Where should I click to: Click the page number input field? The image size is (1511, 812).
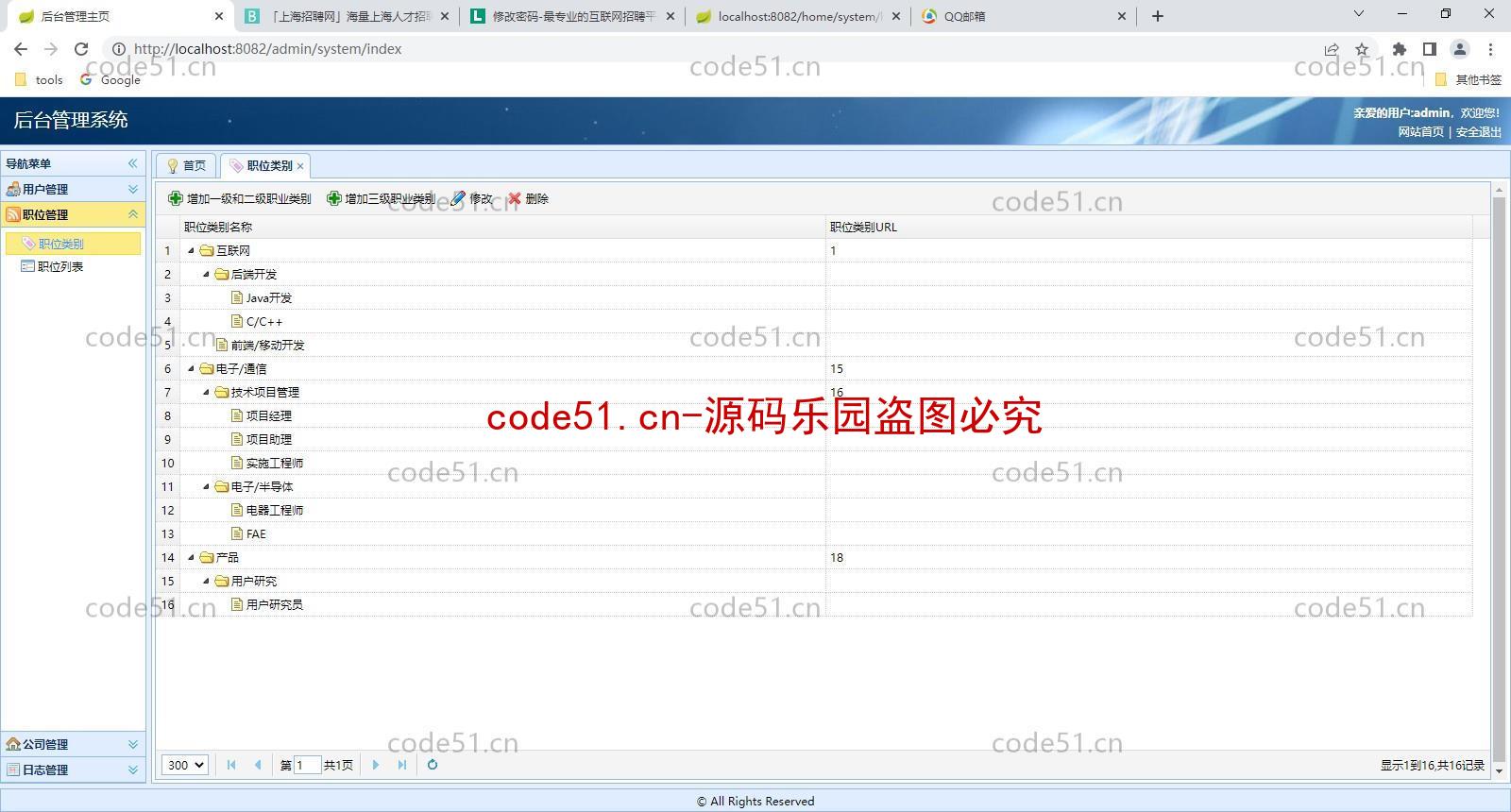(307, 765)
